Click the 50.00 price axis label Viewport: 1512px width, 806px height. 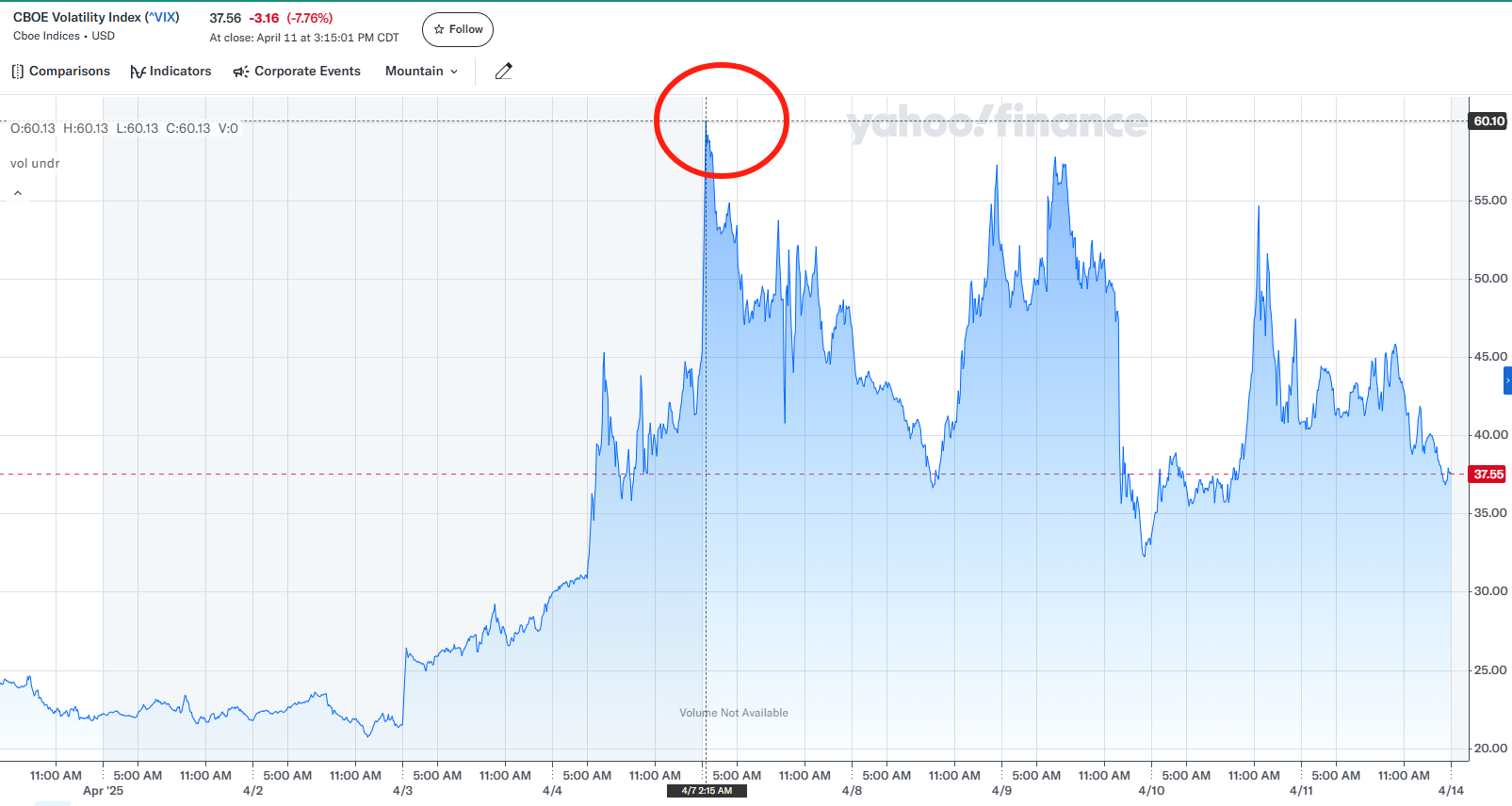click(1490, 279)
